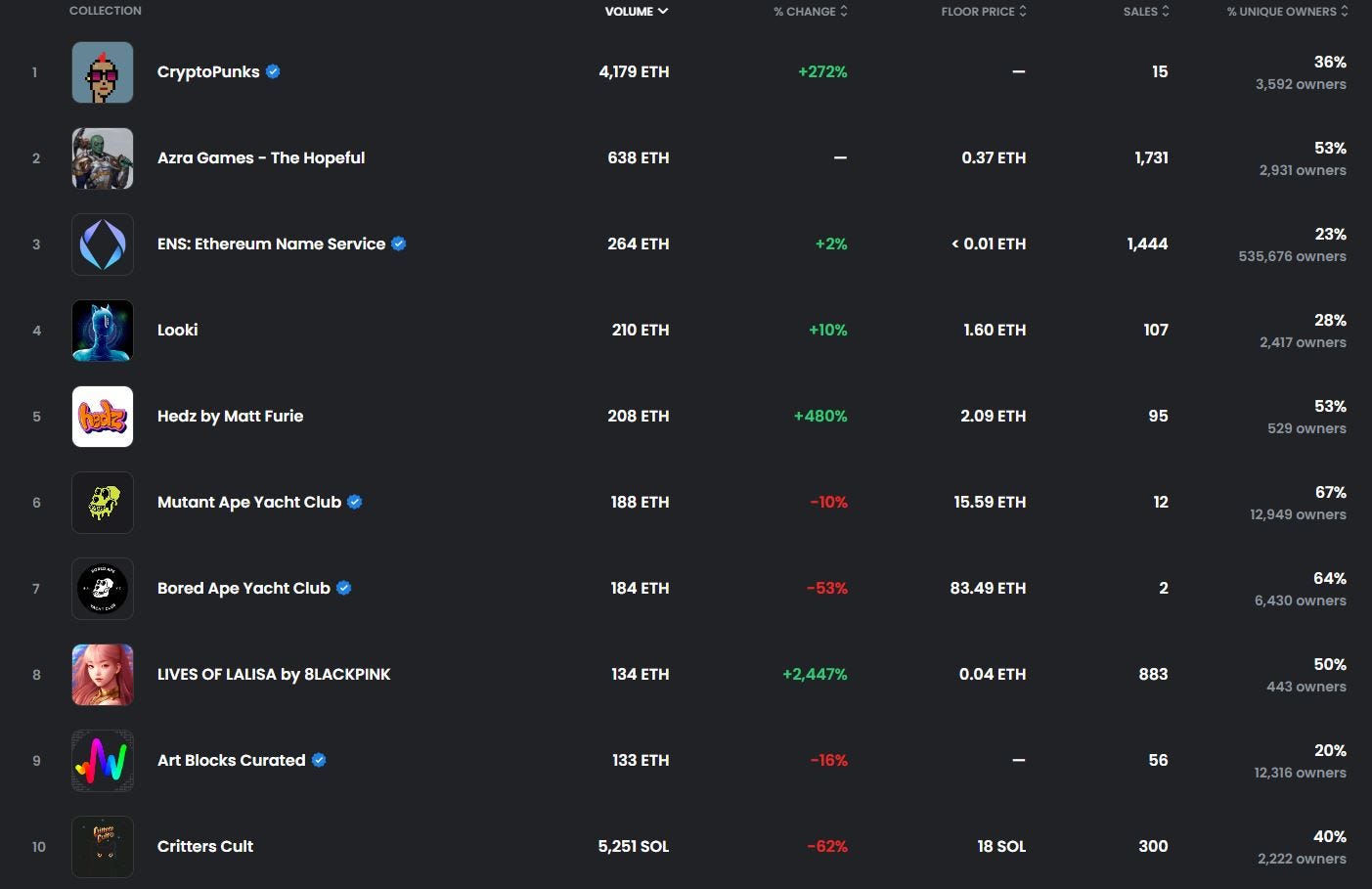
Task: Click verified badge beside ENS: Ethereum Name Service
Action: 399,244
